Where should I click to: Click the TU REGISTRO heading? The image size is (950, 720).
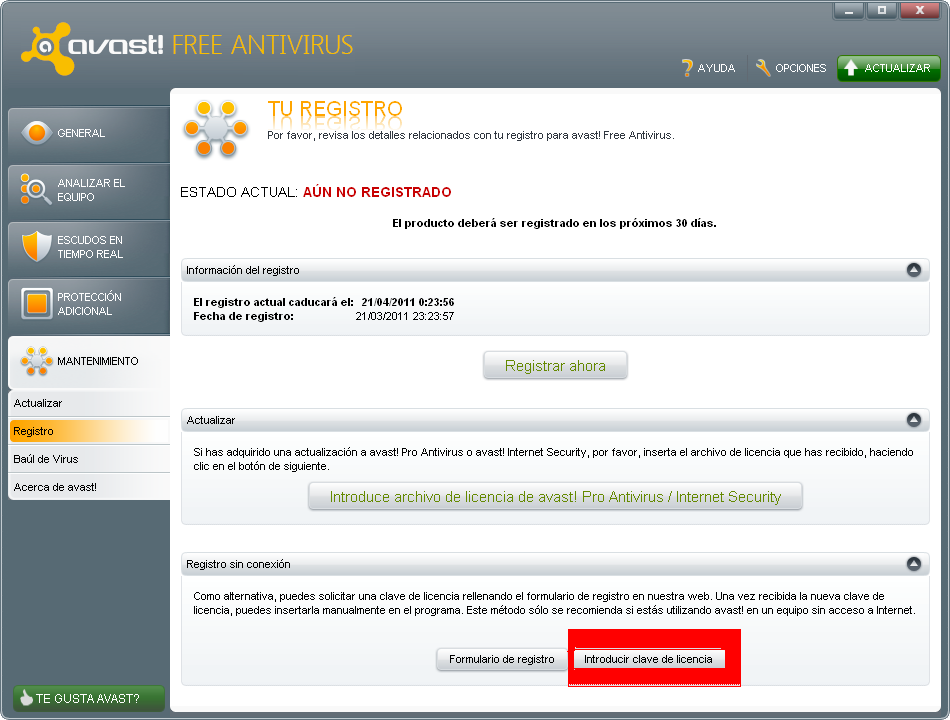pos(335,109)
